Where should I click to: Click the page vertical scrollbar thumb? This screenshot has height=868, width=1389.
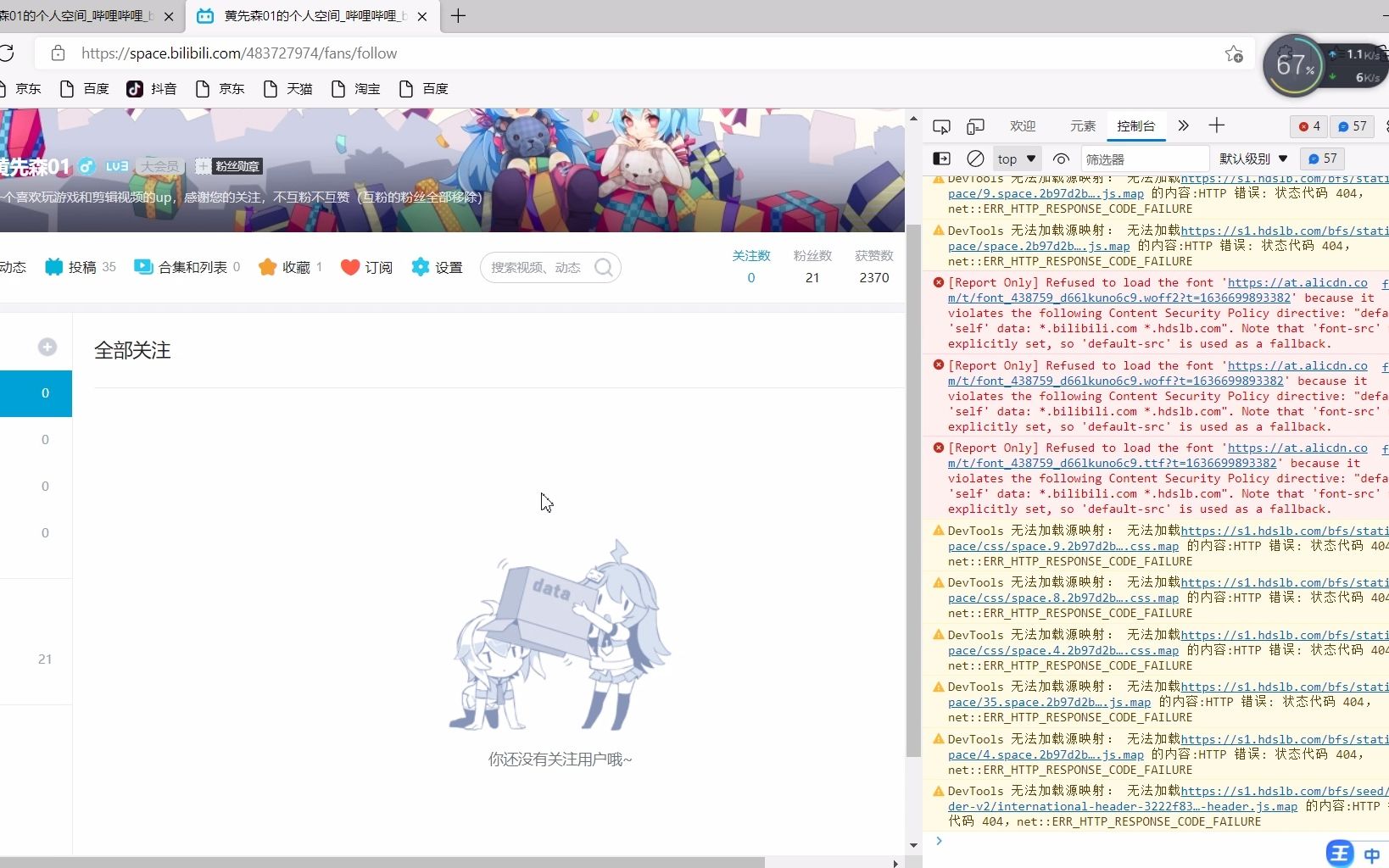pyautogui.click(x=913, y=490)
